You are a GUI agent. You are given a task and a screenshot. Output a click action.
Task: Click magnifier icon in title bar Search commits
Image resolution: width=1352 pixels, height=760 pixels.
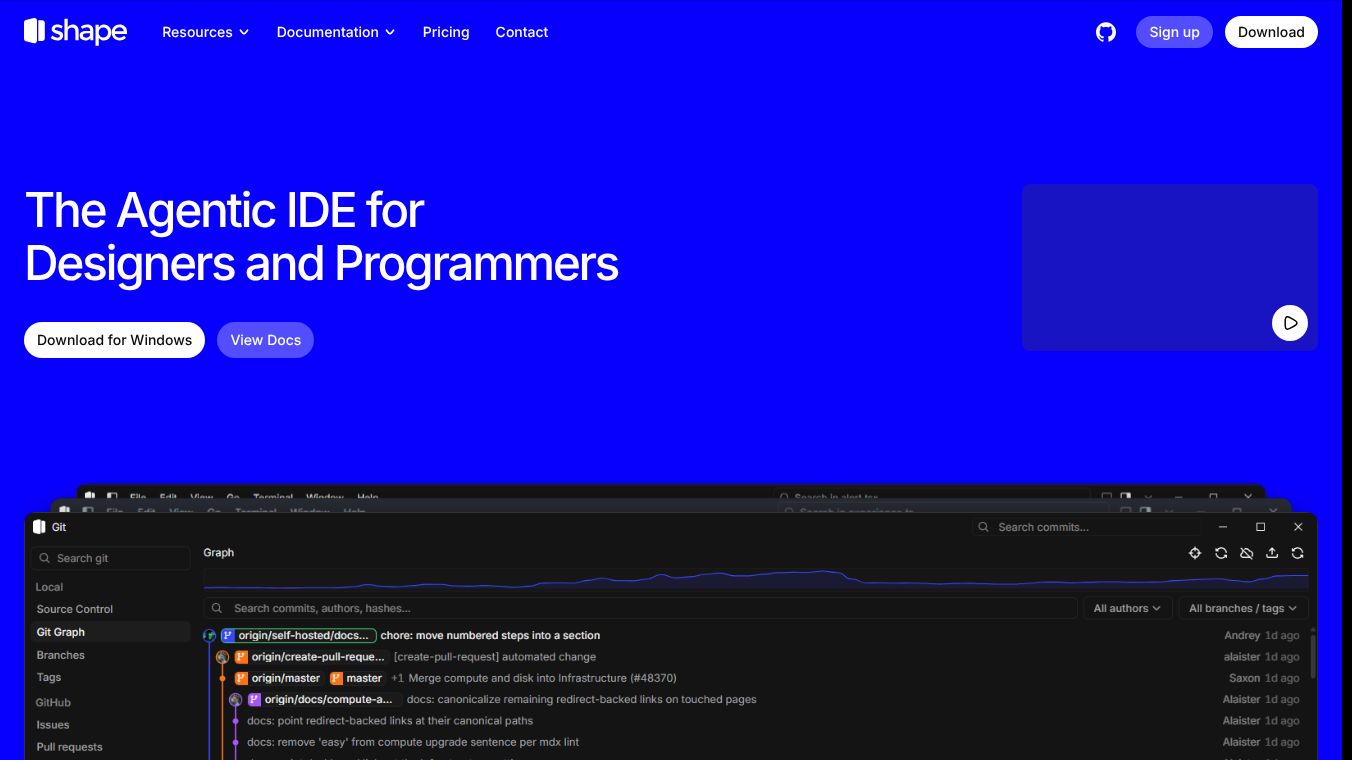[984, 527]
